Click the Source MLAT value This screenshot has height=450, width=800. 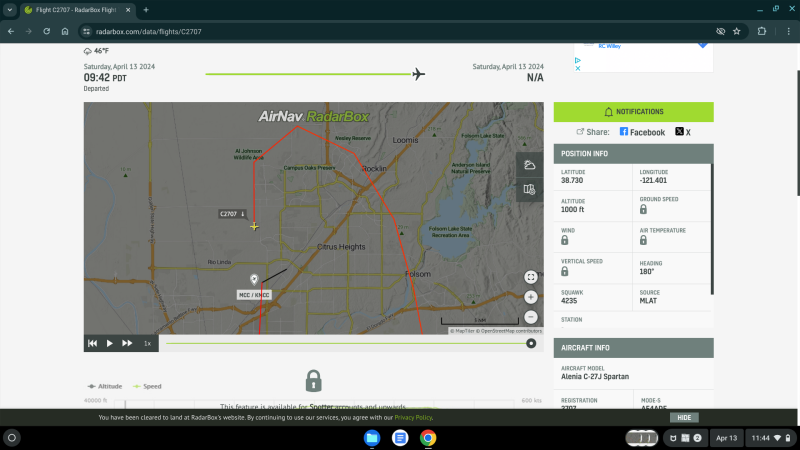pos(648,301)
